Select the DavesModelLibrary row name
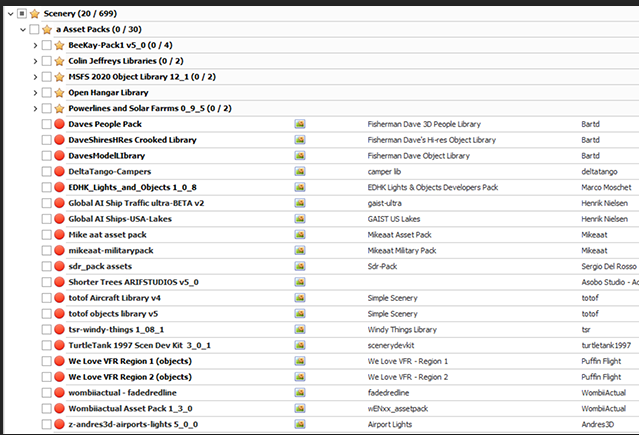 tap(107, 156)
